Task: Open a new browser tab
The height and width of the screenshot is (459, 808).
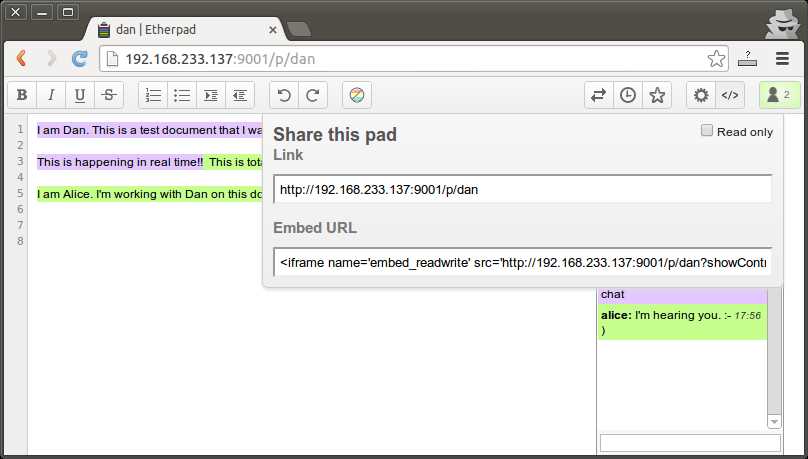Action: [298, 30]
